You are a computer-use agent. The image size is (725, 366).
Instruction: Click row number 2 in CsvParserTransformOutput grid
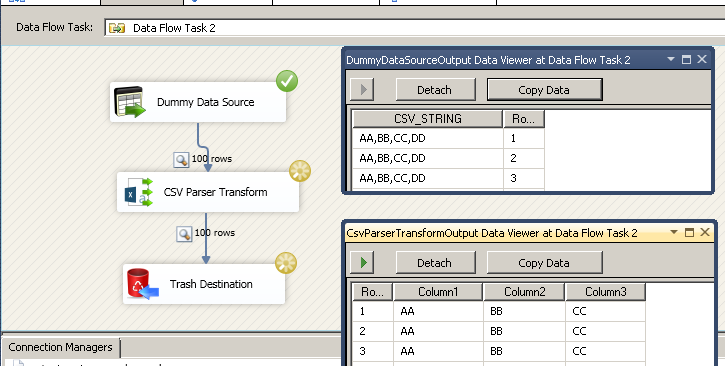[373, 331]
